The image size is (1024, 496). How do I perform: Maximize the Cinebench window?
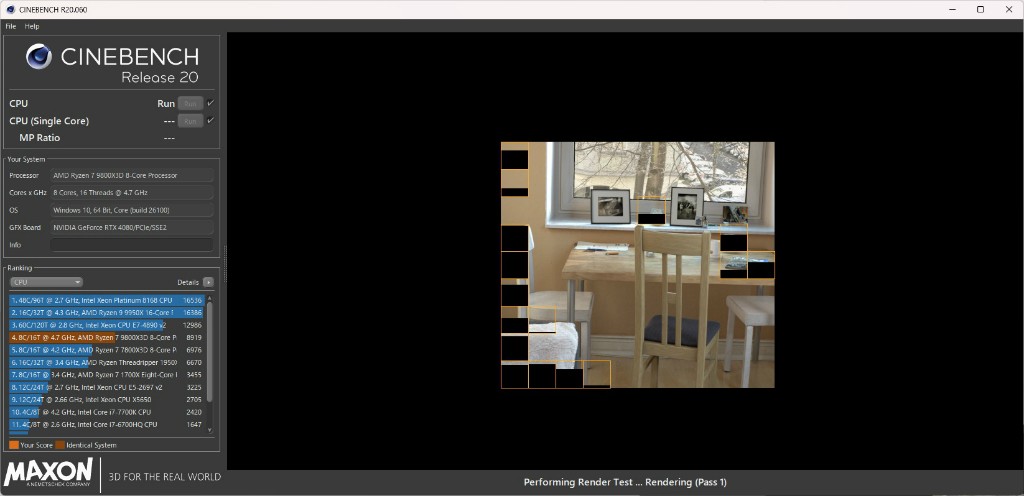(980, 9)
